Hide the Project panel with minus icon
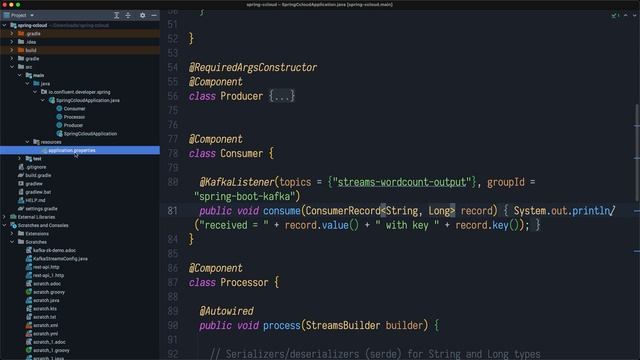 (x=154, y=15)
